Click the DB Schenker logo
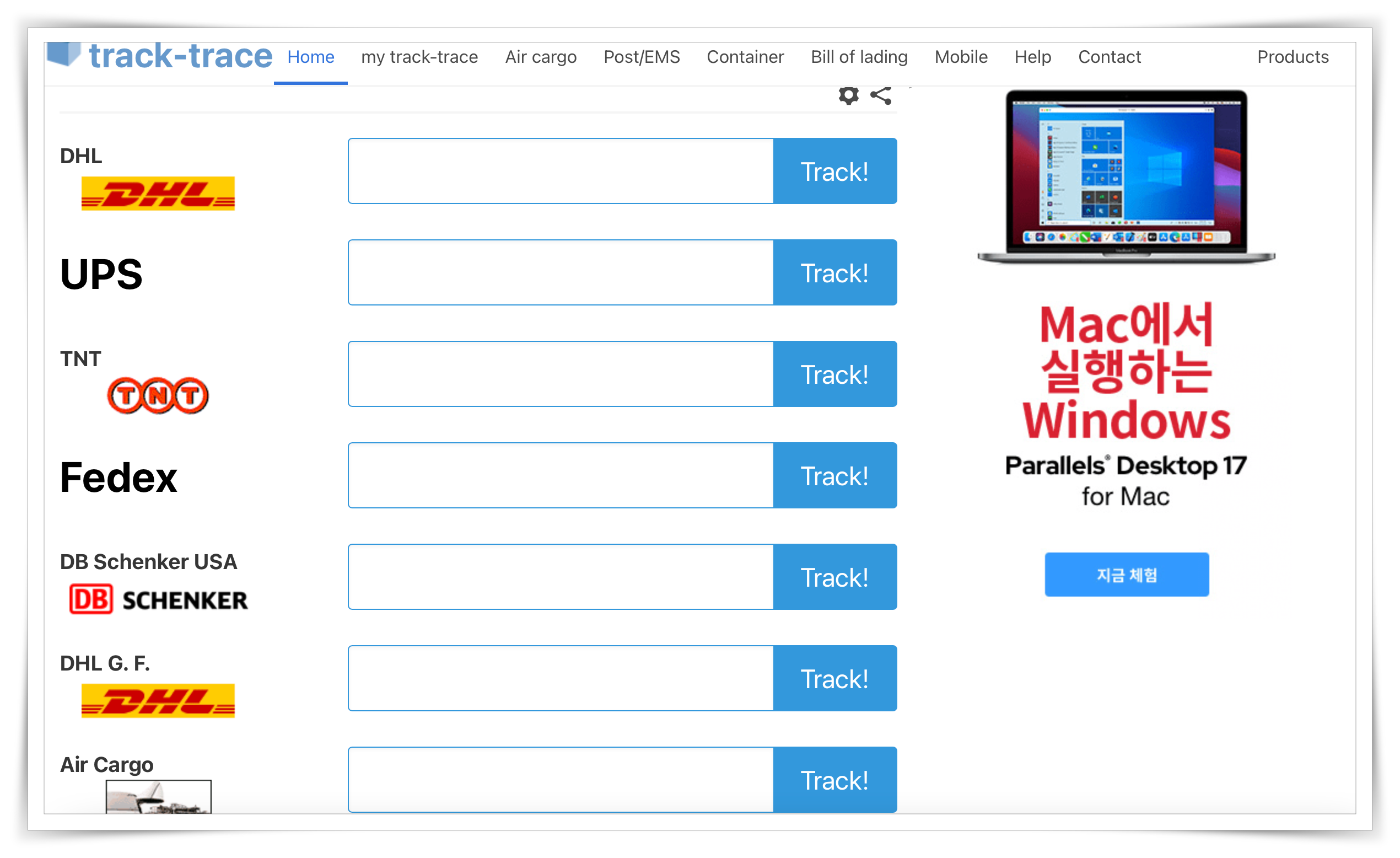 coord(158,599)
